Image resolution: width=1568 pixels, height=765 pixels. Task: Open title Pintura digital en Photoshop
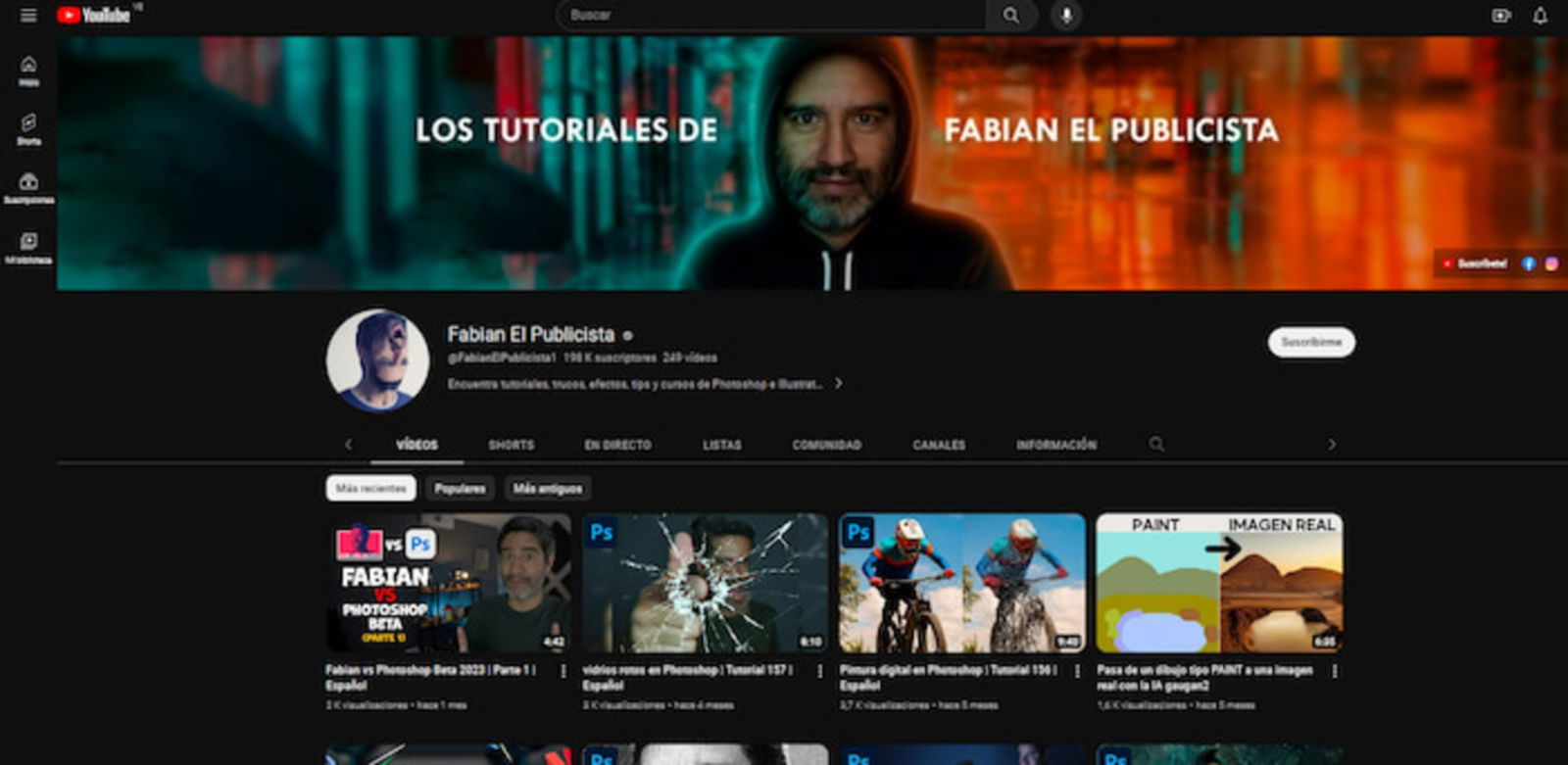[948, 678]
